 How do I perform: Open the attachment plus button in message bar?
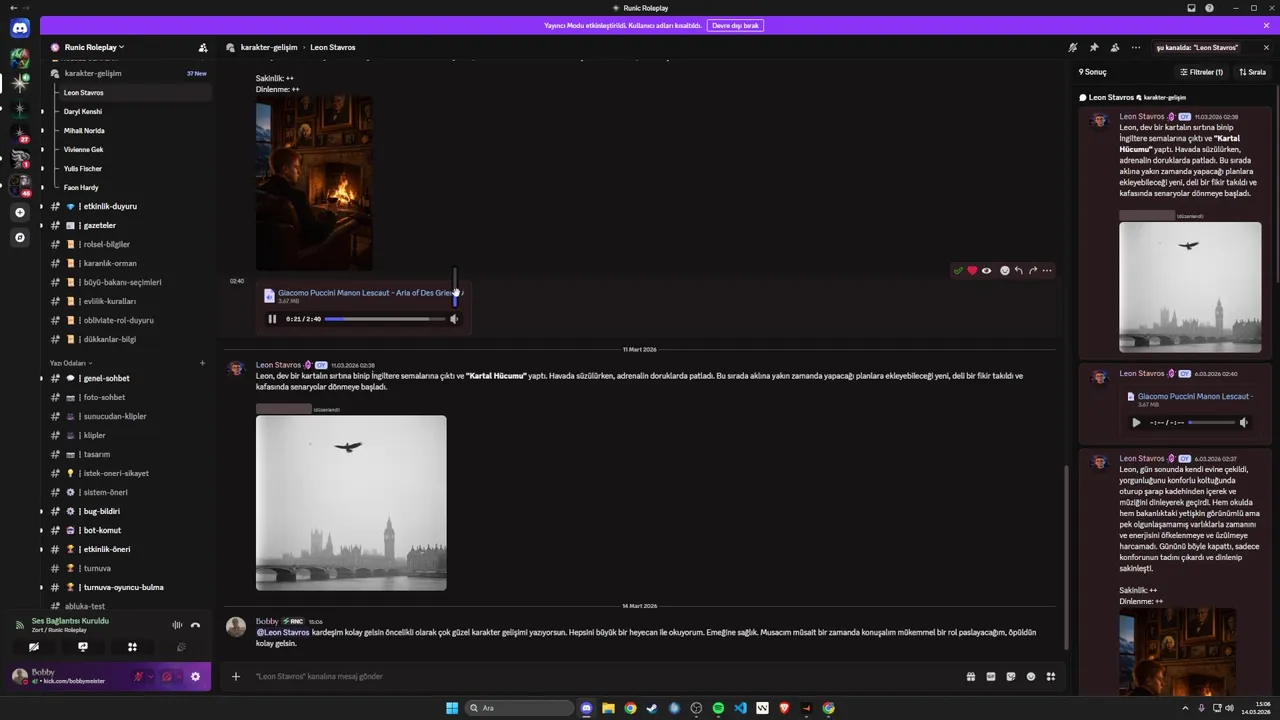(x=236, y=676)
